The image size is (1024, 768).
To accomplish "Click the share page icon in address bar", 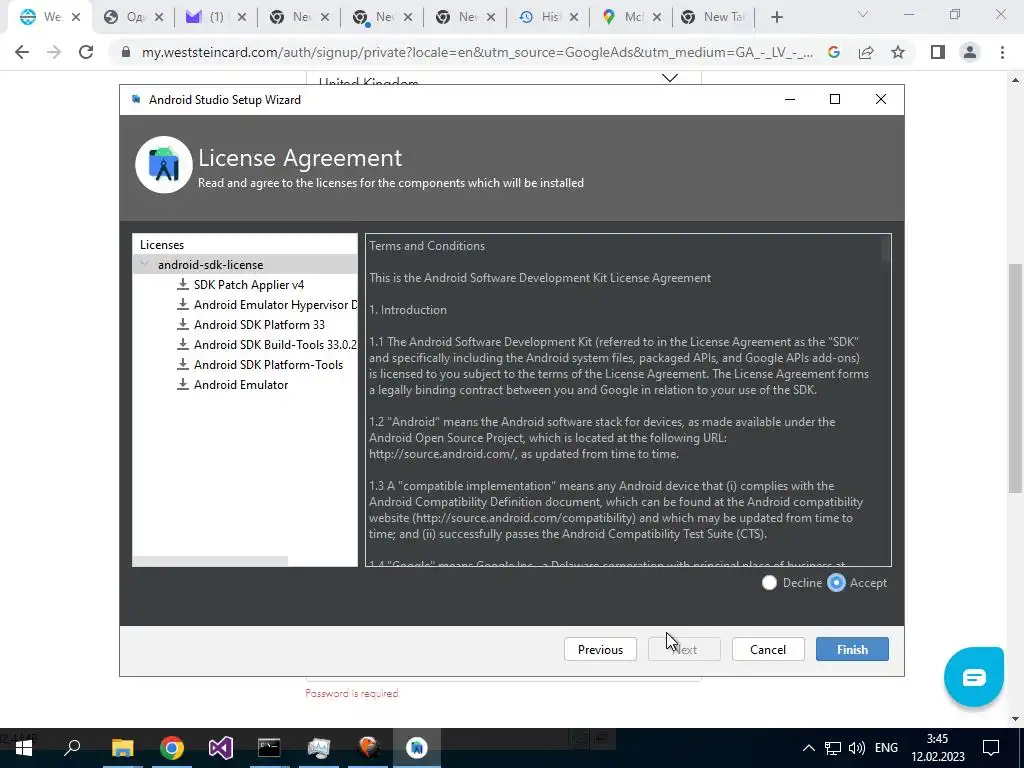I will (x=866, y=52).
